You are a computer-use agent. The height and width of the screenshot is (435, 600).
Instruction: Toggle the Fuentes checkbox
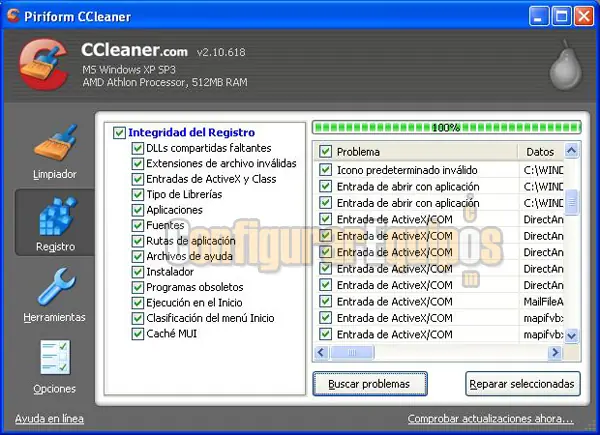pyautogui.click(x=137, y=225)
